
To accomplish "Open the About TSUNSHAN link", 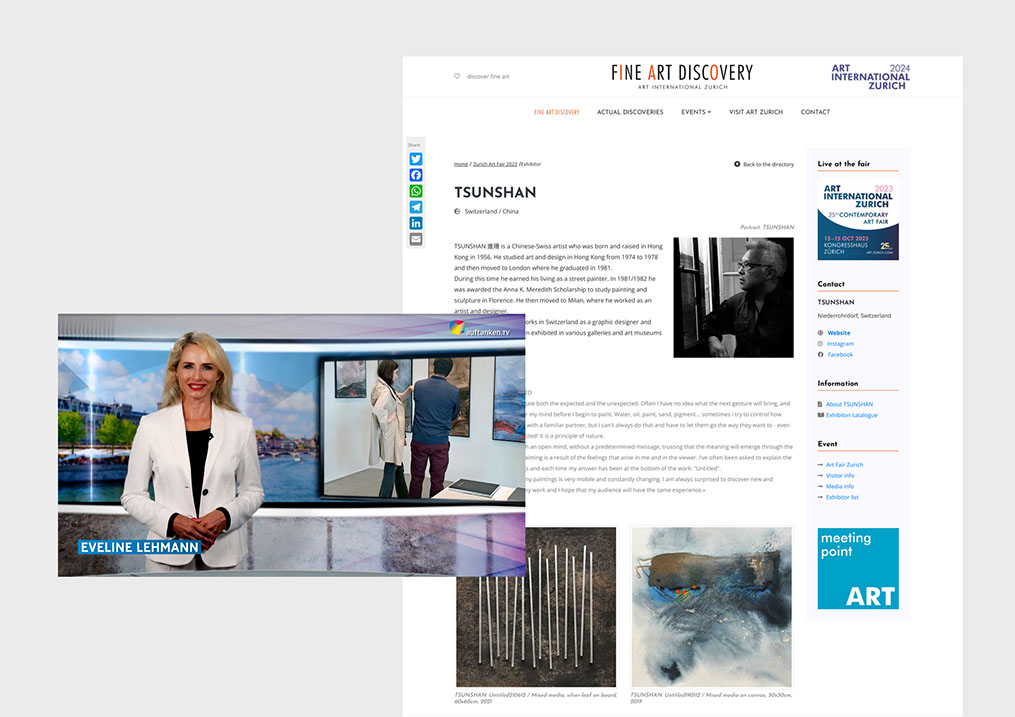I will click(849, 404).
